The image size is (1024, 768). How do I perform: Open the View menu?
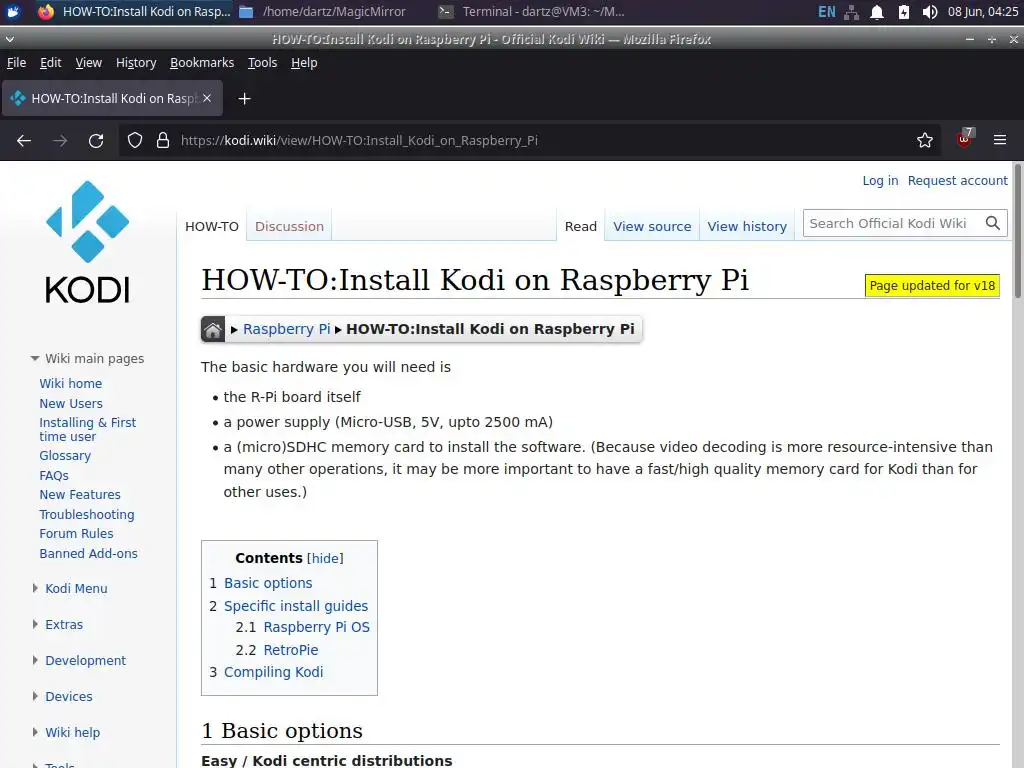[88, 63]
